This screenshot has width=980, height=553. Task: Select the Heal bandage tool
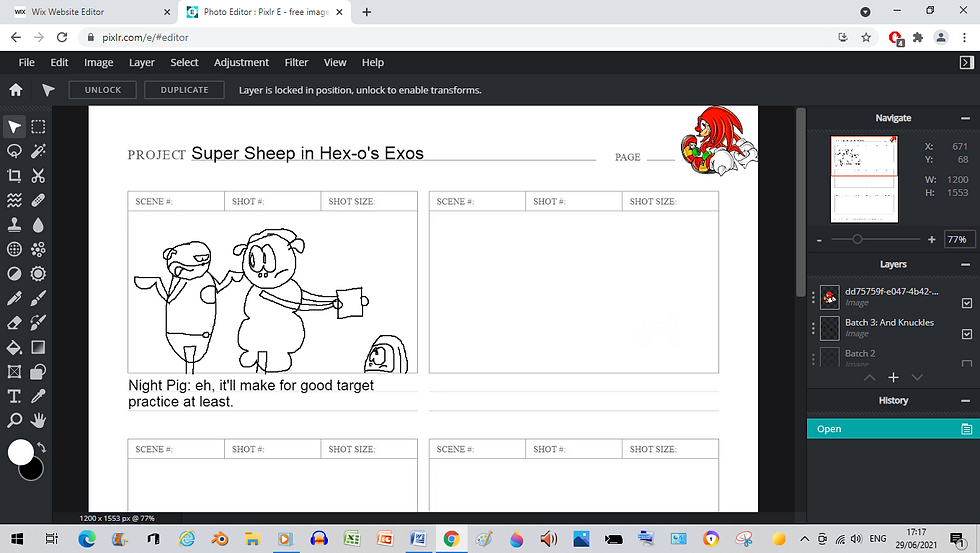tap(38, 200)
